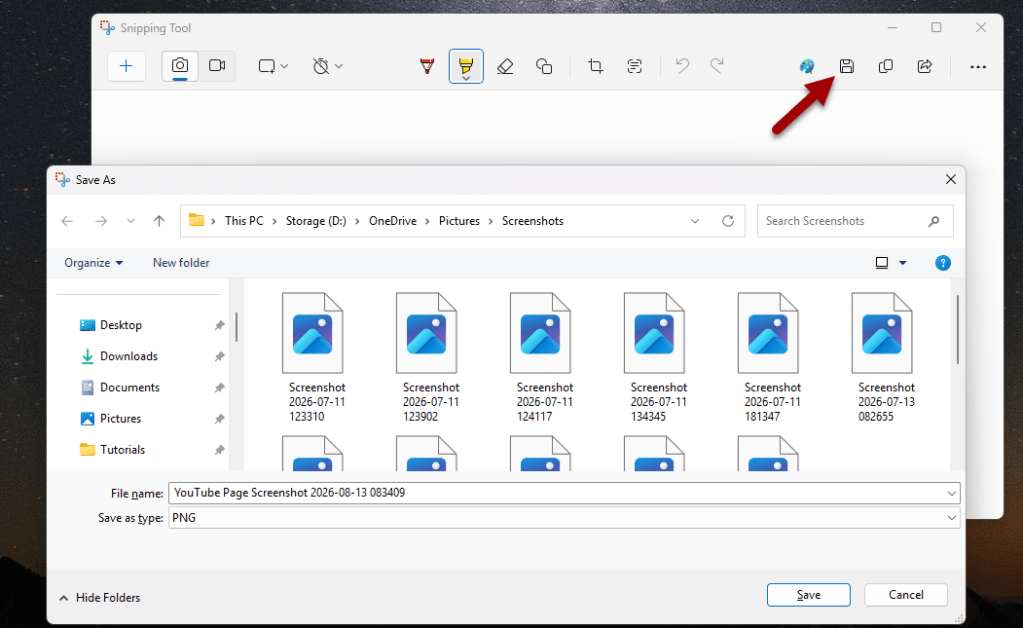1023x628 pixels.
Task: Open the shapes tool
Action: tap(544, 66)
